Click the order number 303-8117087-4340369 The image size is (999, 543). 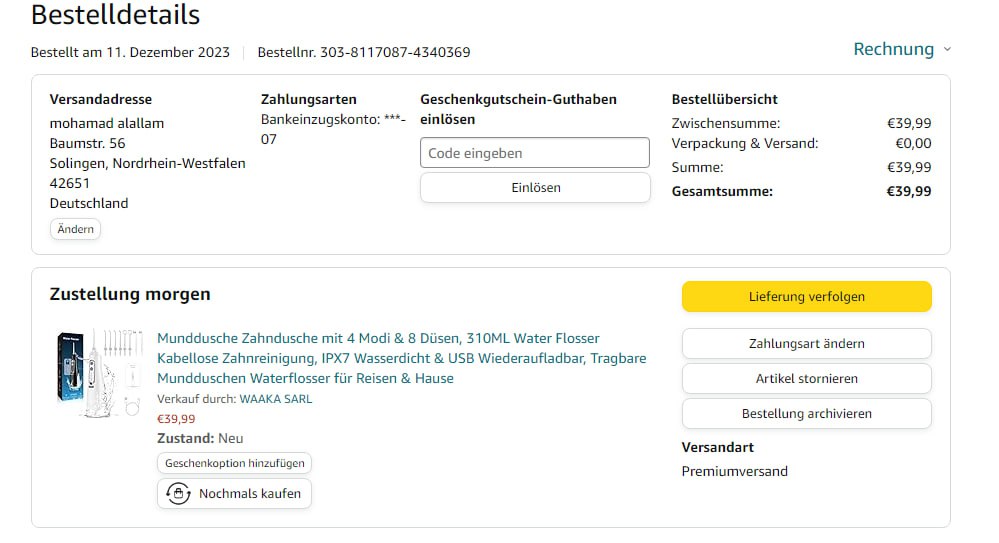(395, 52)
